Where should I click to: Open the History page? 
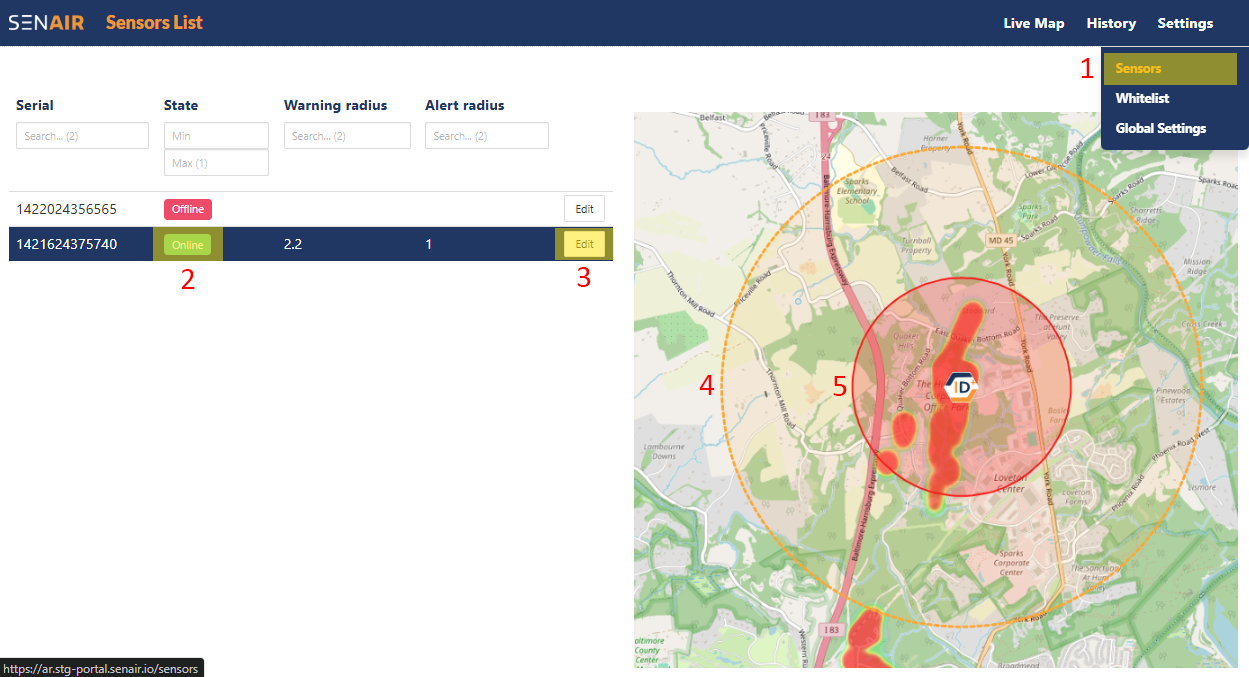tap(1111, 23)
